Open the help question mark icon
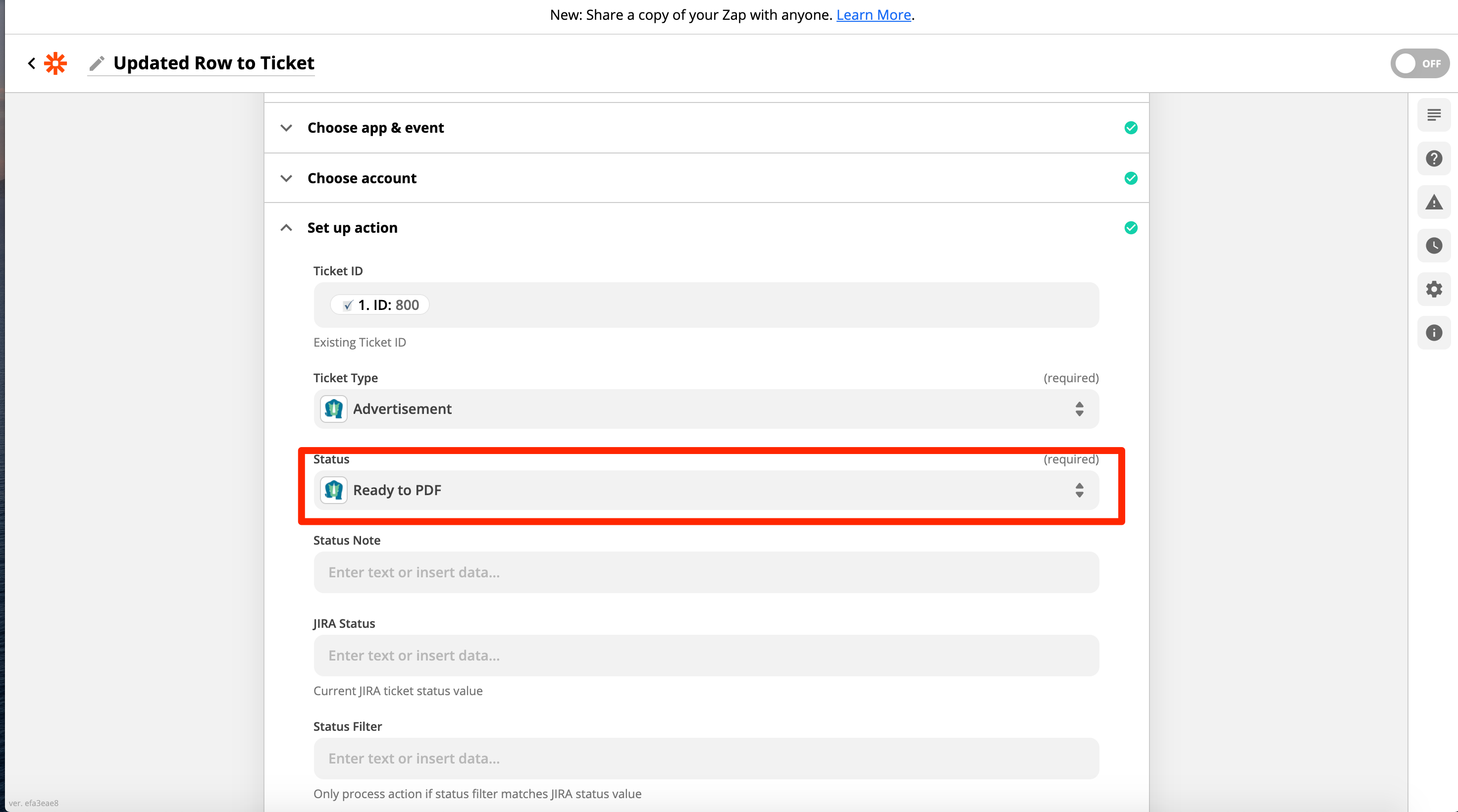This screenshot has width=1458, height=812. coord(1434,158)
